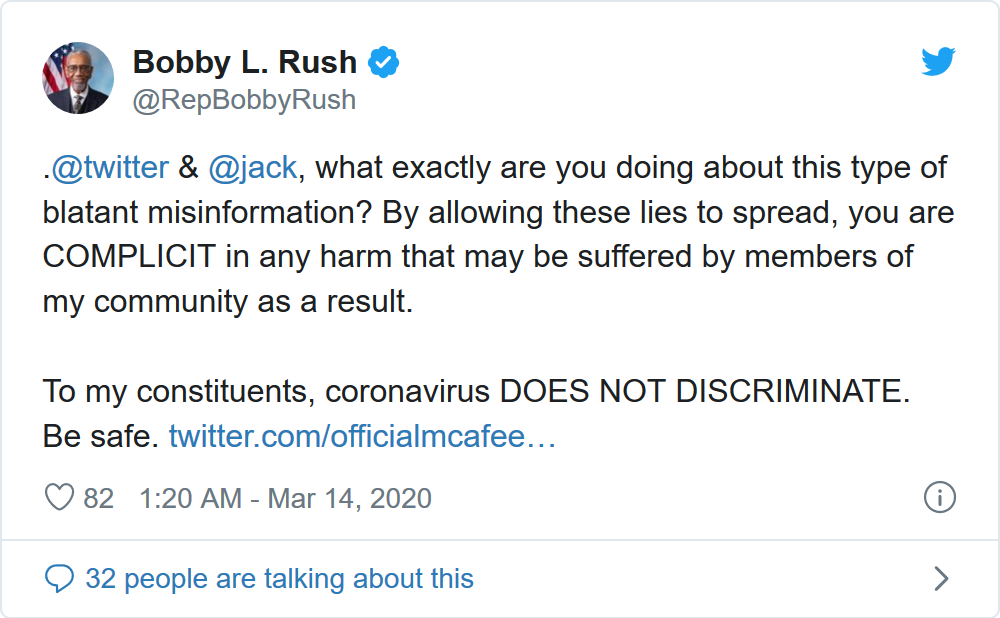
Task: View "32 people are talking about this"
Action: 279,578
